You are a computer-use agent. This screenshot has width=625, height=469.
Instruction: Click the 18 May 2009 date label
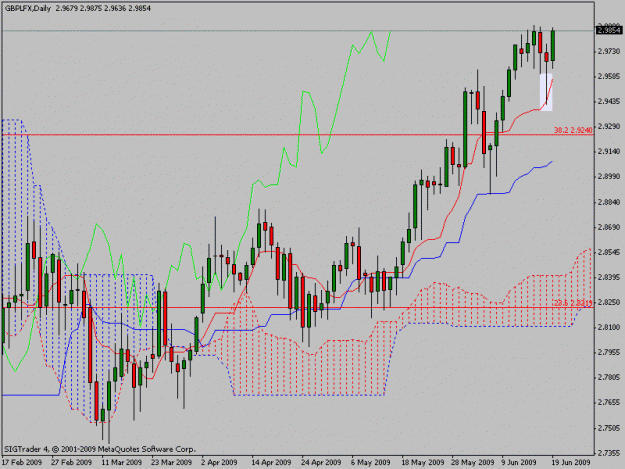point(423,463)
